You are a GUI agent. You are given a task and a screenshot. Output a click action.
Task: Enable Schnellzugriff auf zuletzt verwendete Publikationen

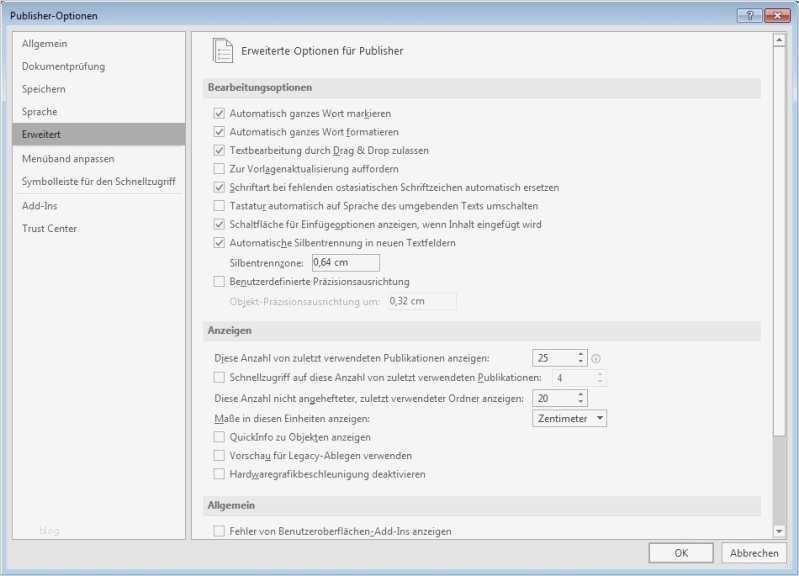219,377
